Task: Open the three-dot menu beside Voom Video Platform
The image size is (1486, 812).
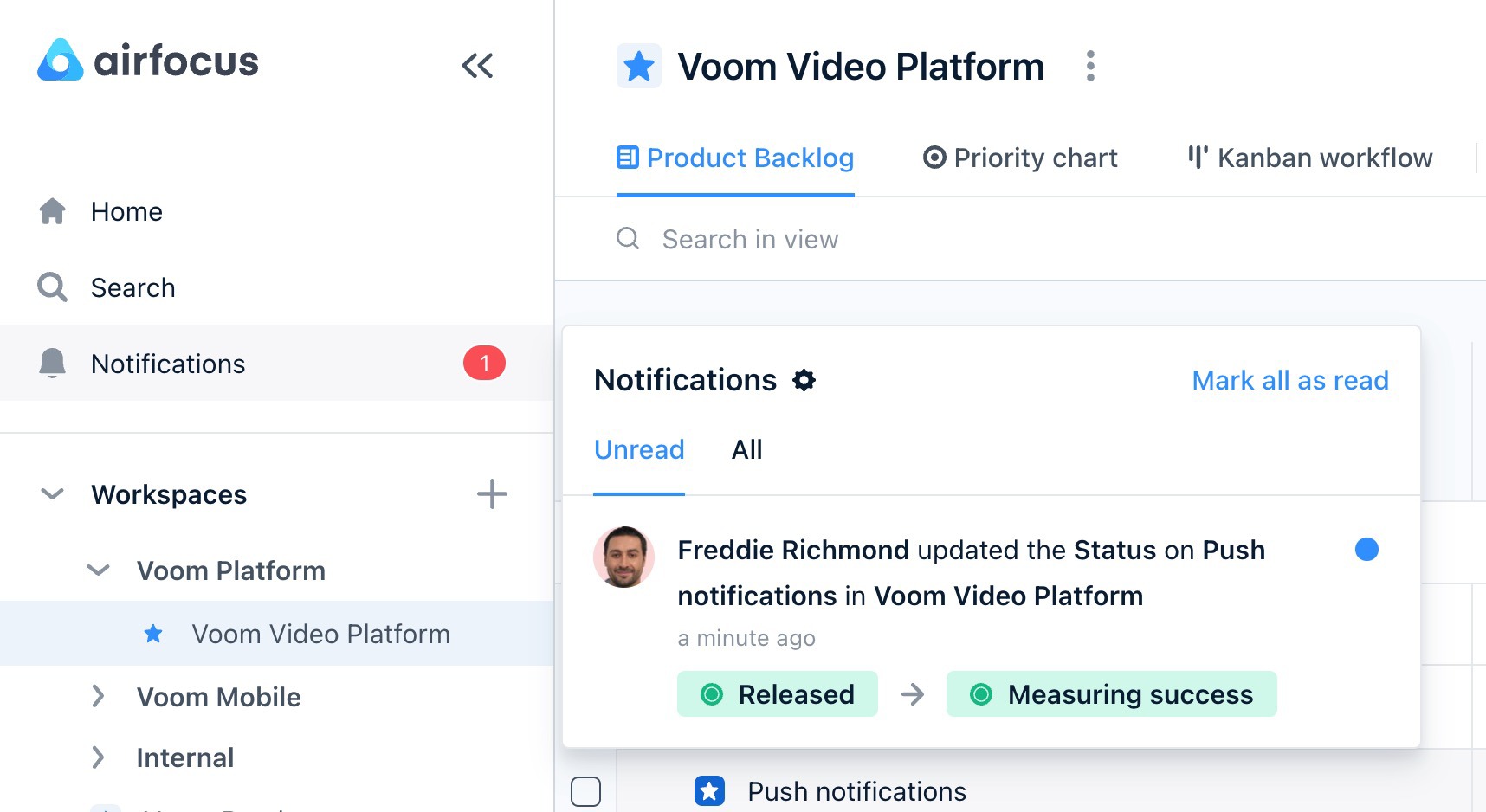Action: pyautogui.click(x=1090, y=67)
